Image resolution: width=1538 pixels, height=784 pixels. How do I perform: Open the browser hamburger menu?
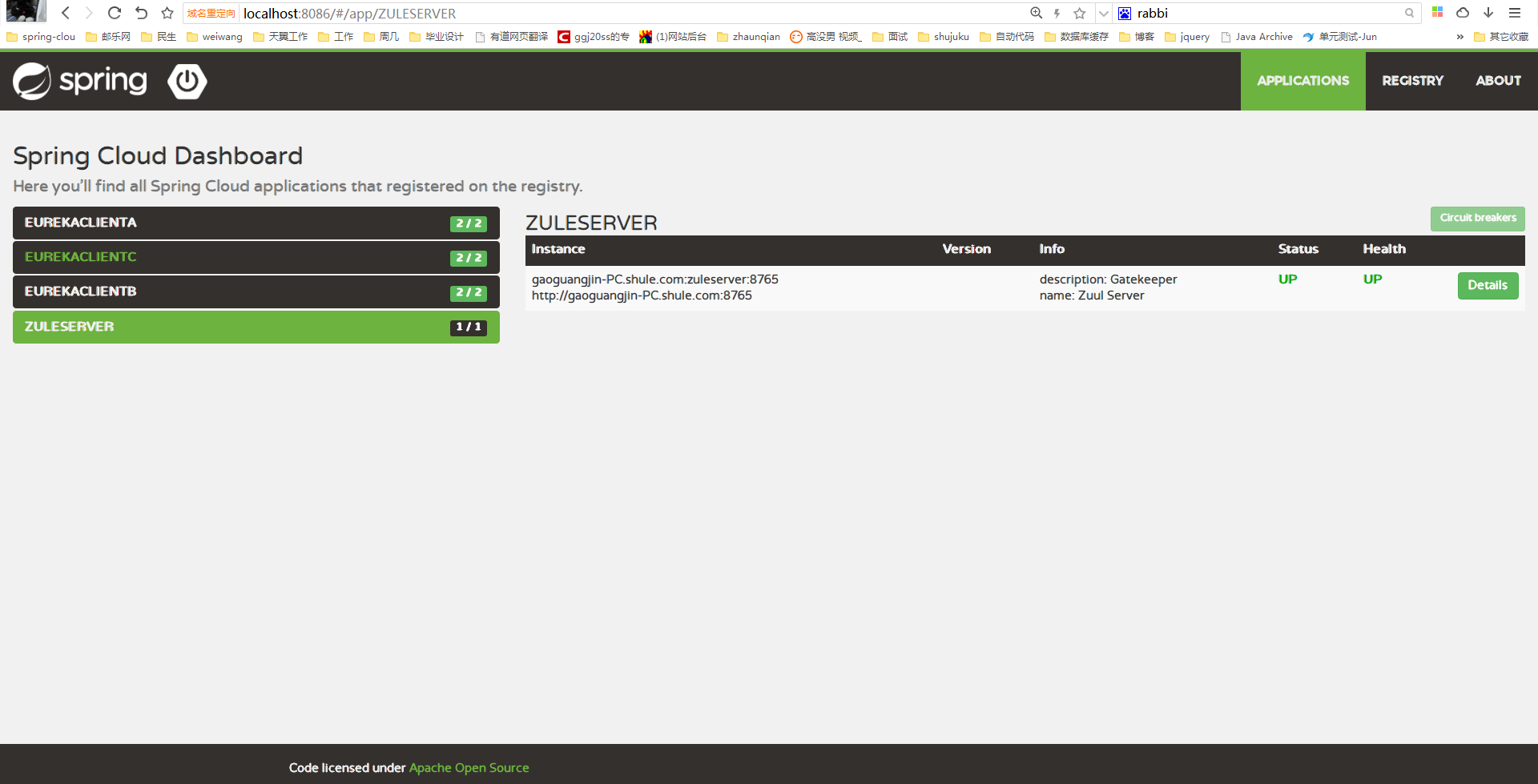pos(1515,13)
